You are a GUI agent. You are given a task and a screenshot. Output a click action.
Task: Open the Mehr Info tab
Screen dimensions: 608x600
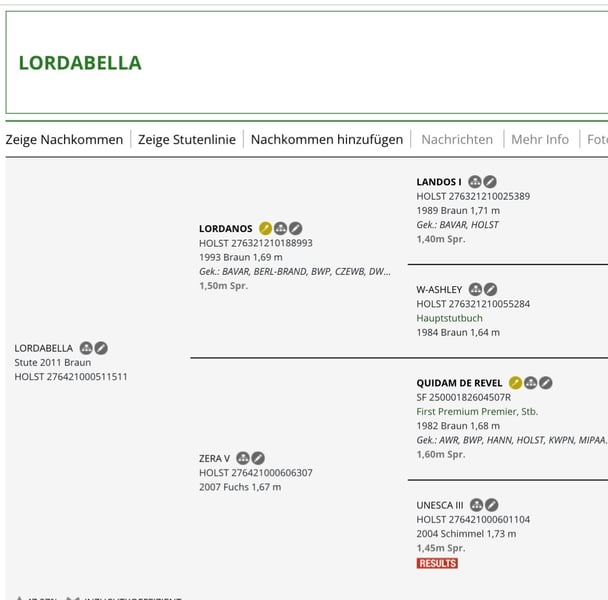coord(540,139)
